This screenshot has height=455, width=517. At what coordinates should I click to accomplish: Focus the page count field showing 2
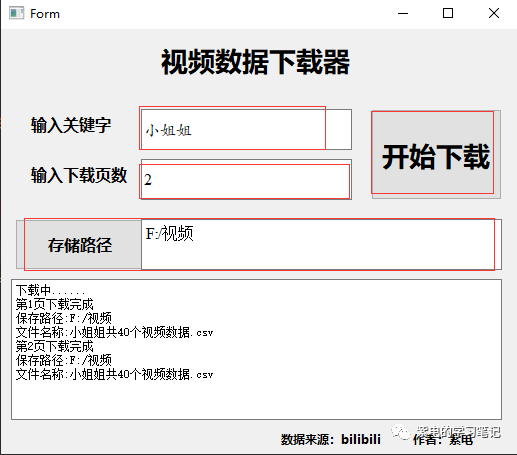click(246, 179)
